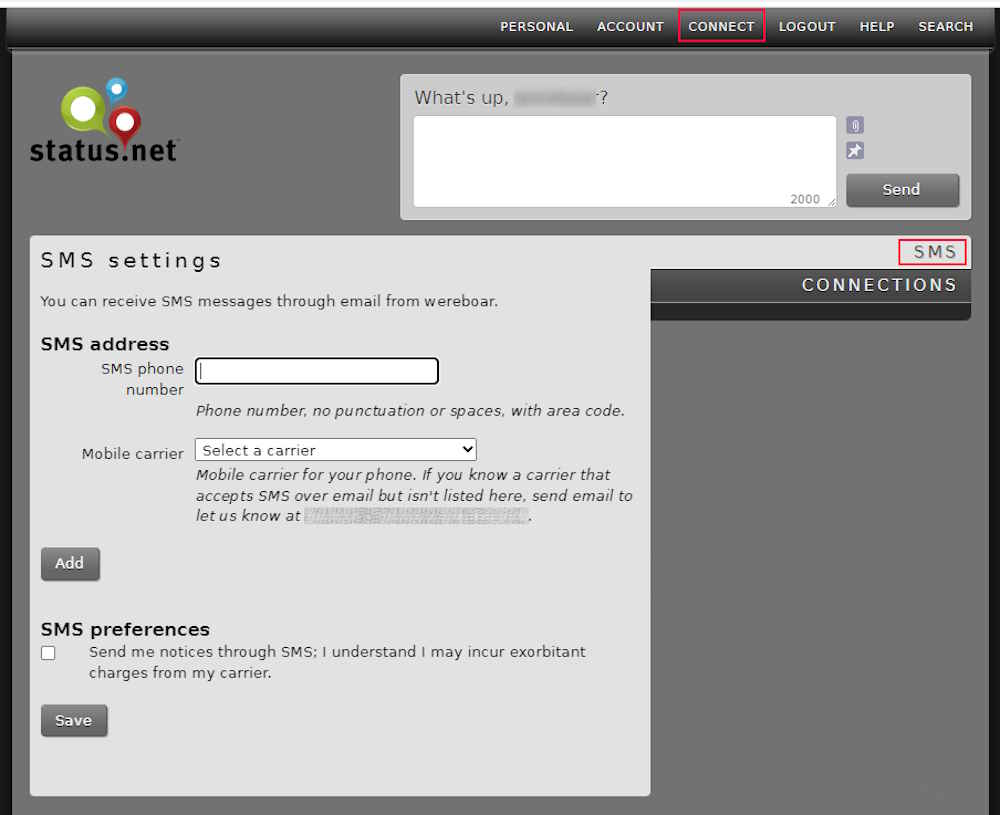Open the HELP page link
Image resolution: width=1000 pixels, height=815 pixels.
(877, 27)
